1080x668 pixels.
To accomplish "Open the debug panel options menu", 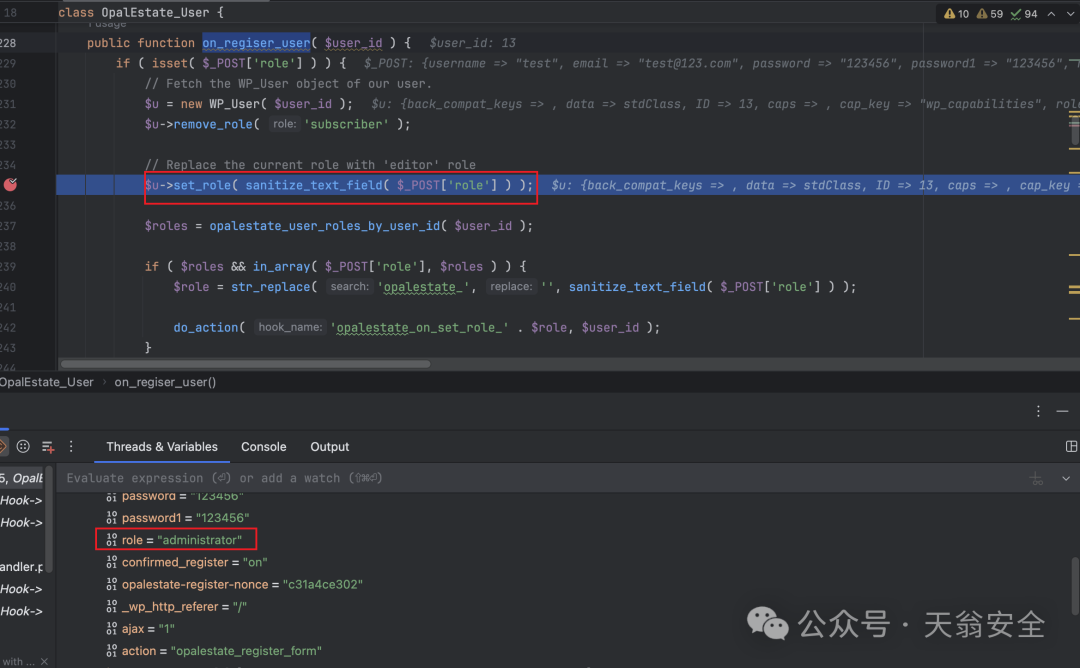I will coord(1038,412).
